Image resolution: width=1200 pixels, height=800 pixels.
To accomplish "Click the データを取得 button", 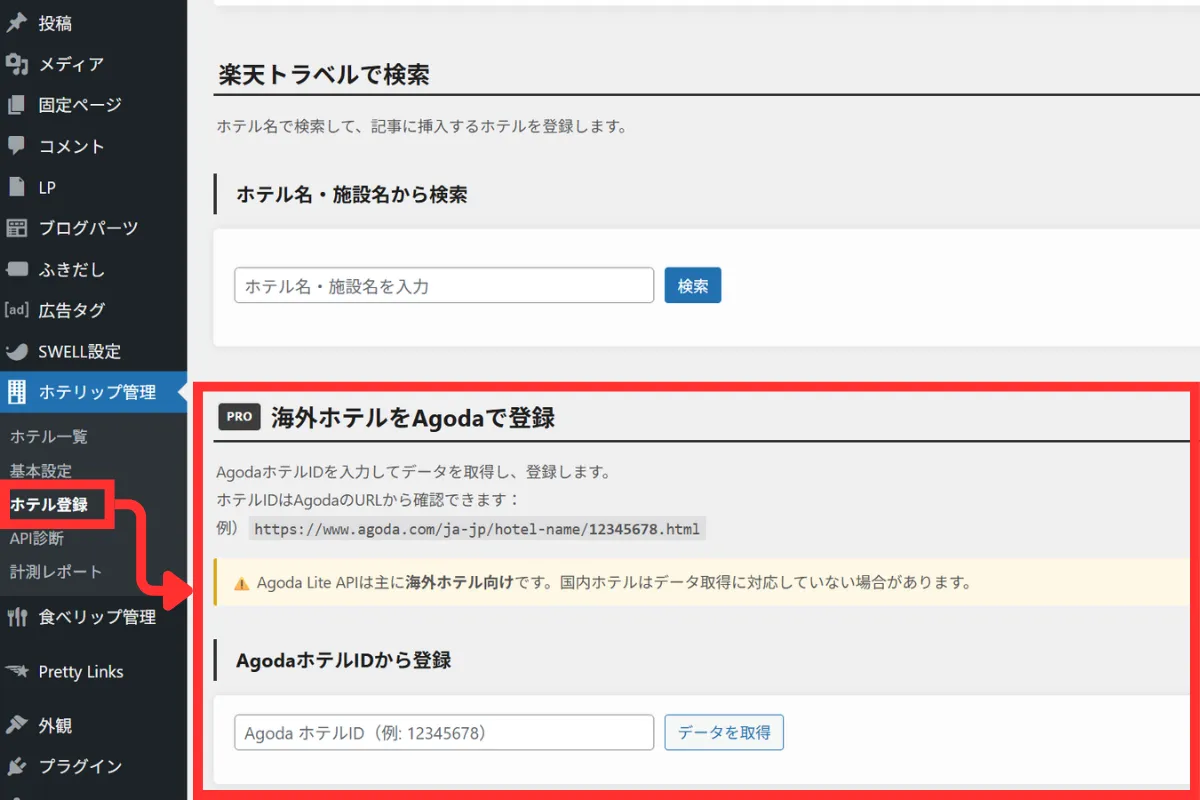I will pos(724,733).
